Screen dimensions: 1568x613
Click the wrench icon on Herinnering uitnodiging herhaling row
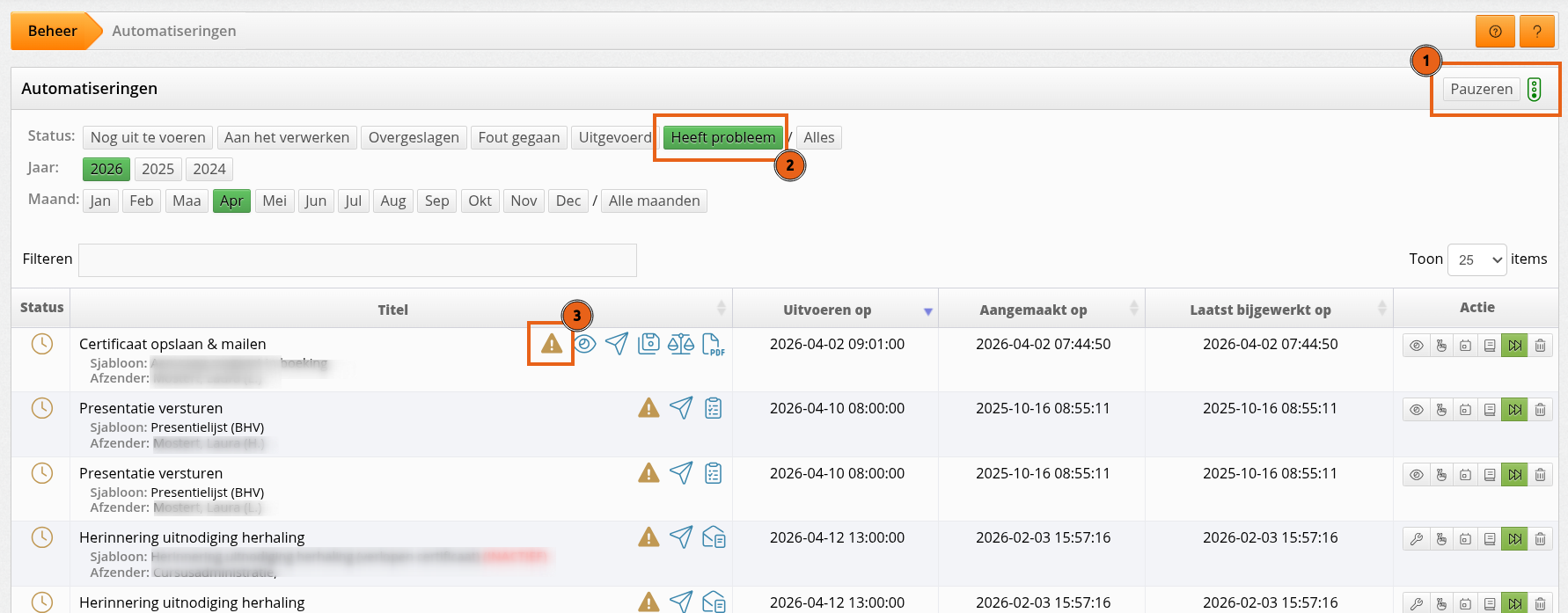click(x=1416, y=539)
